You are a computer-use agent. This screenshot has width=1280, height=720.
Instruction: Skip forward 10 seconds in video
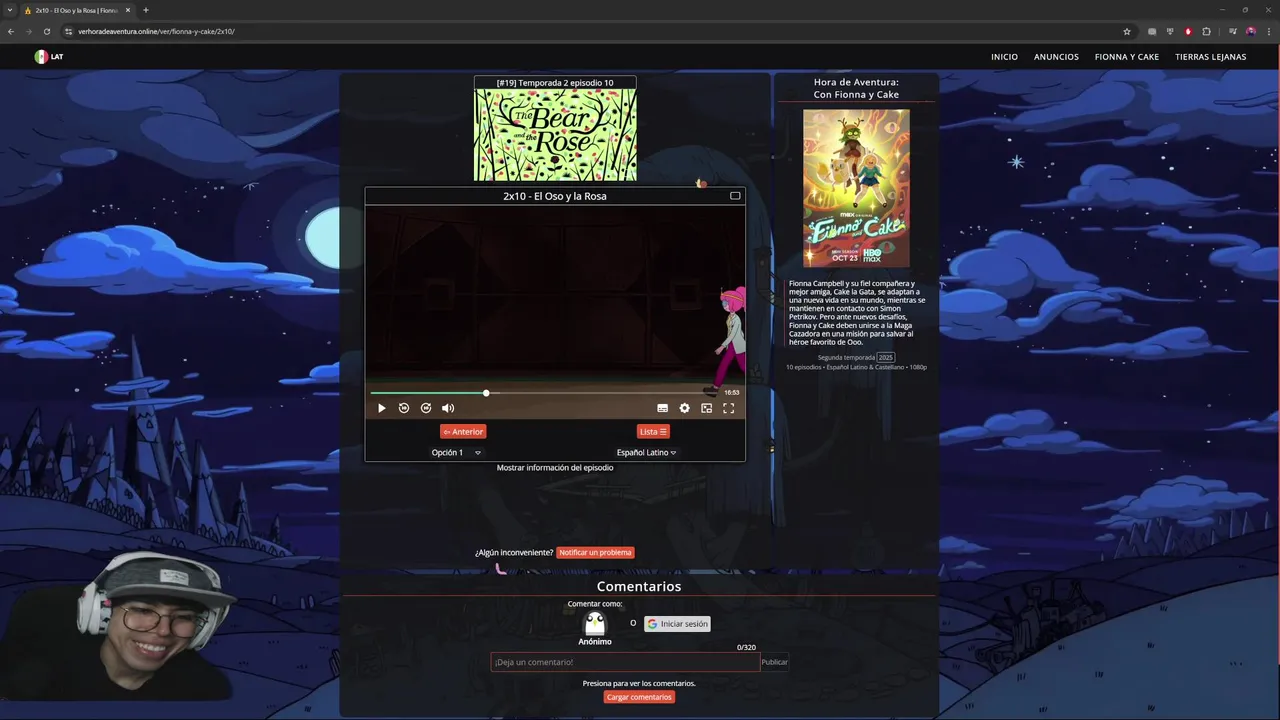(x=426, y=408)
